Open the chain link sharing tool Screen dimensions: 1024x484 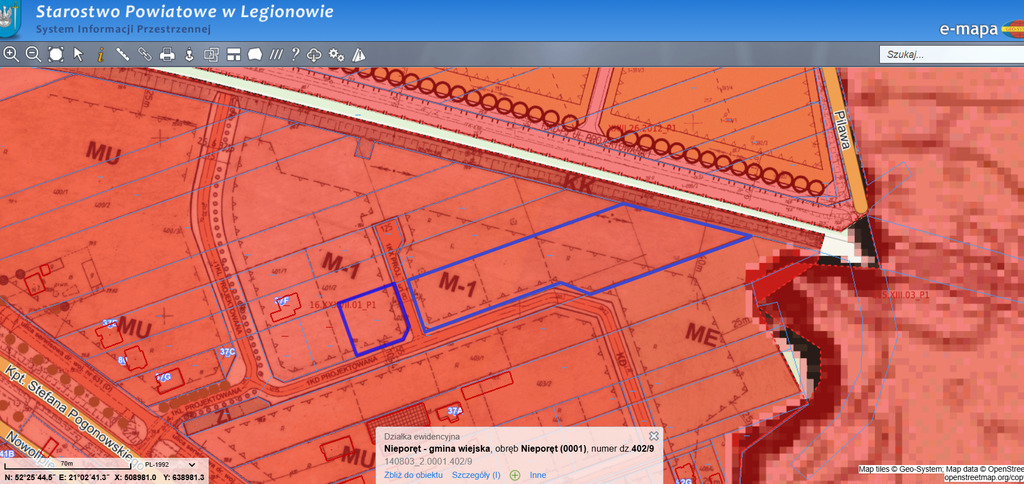(x=144, y=54)
